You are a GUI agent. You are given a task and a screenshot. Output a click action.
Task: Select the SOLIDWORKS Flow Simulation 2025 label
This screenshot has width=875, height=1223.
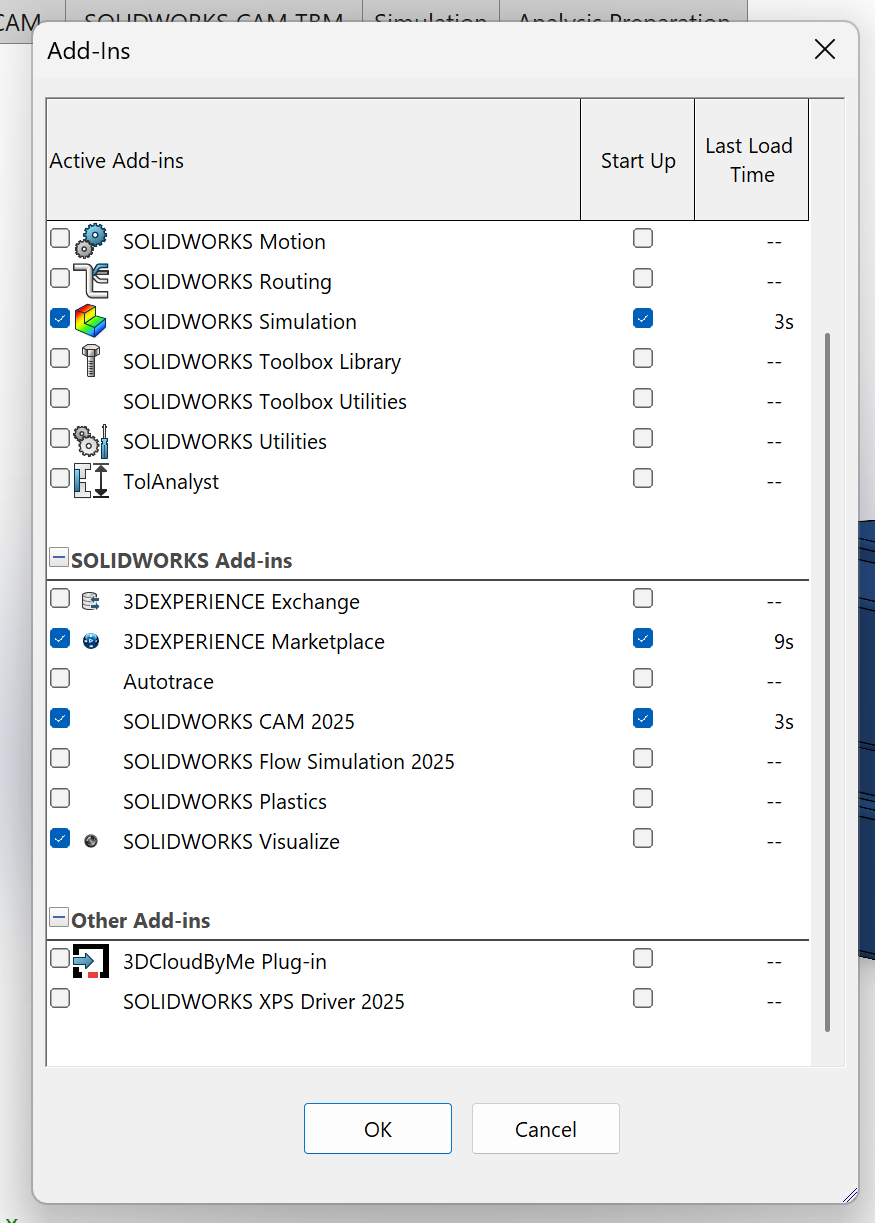(x=289, y=762)
